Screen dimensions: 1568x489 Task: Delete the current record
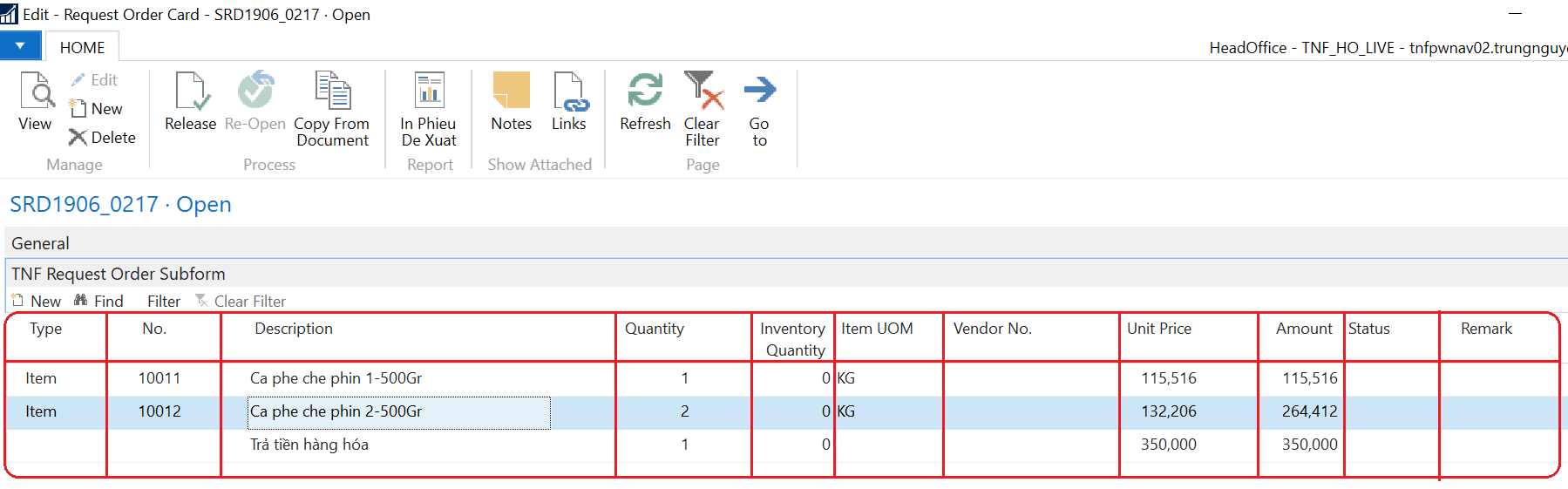pyautogui.click(x=103, y=138)
